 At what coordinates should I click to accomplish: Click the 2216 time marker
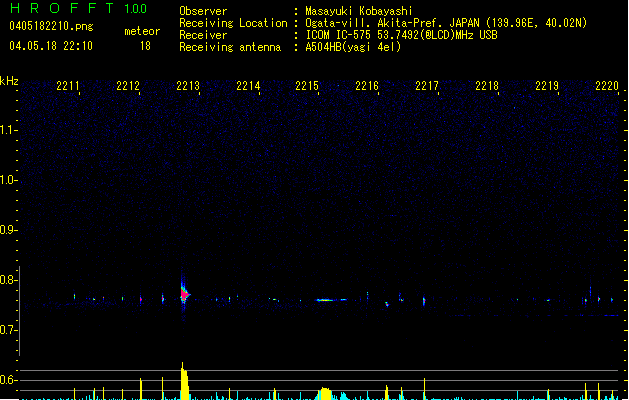367,86
